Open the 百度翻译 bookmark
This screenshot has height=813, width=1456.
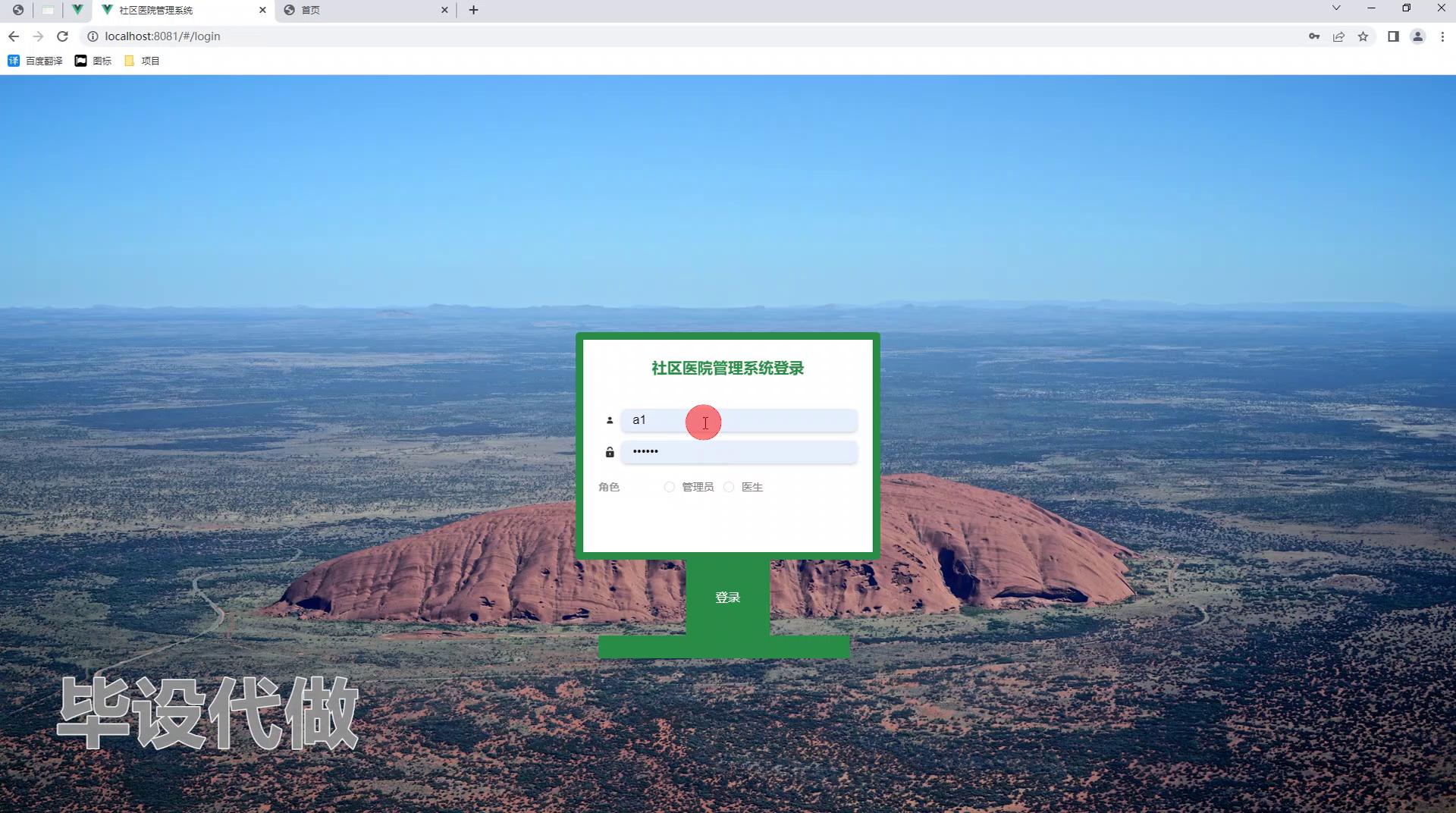click(35, 61)
